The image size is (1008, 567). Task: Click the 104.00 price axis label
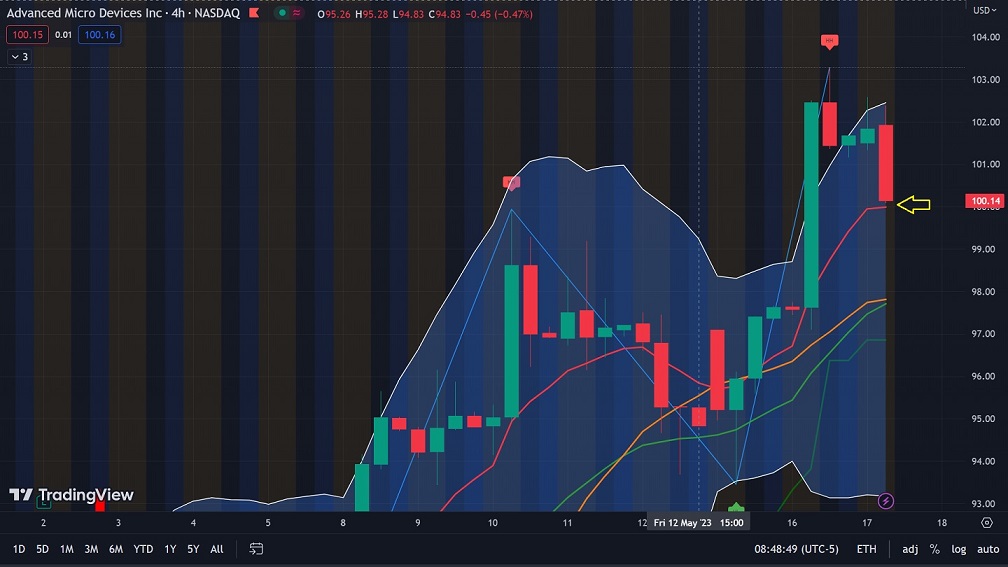point(986,37)
